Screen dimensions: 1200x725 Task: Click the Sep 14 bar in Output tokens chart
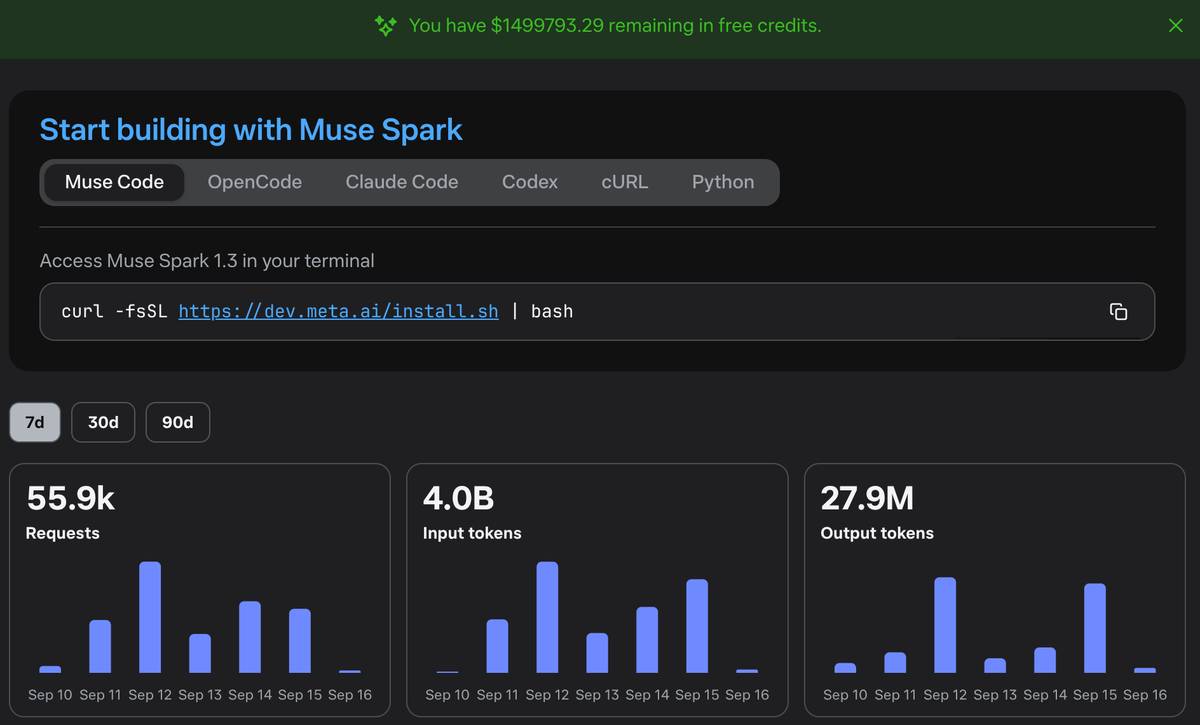[x=1045, y=660]
